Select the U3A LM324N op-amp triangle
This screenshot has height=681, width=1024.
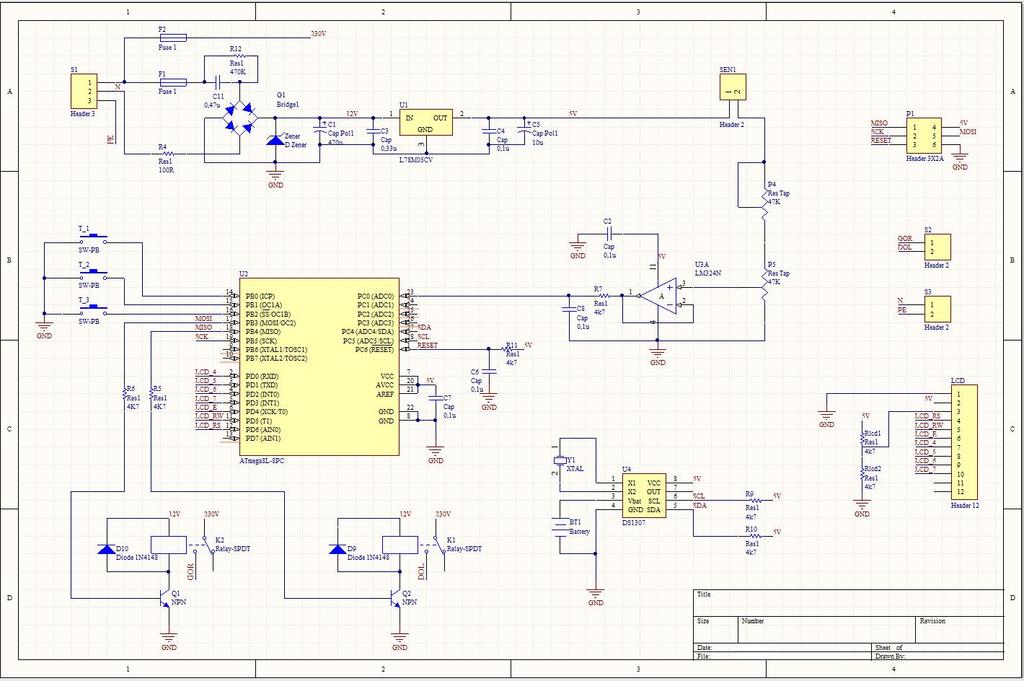click(658, 296)
